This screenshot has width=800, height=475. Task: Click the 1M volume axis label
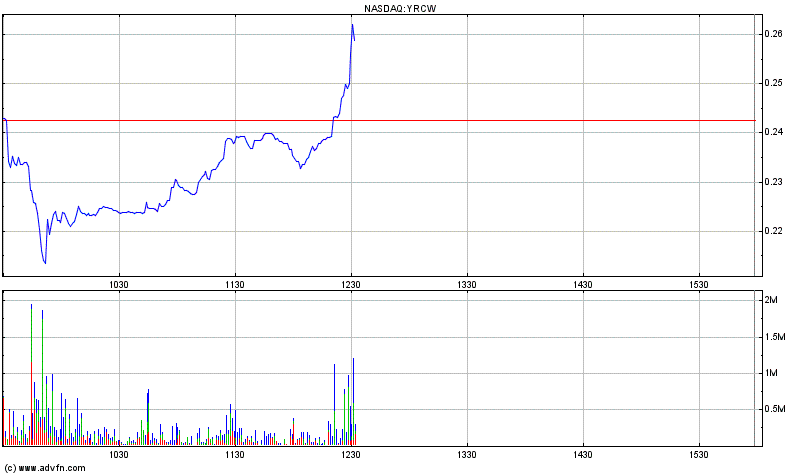coord(771,373)
